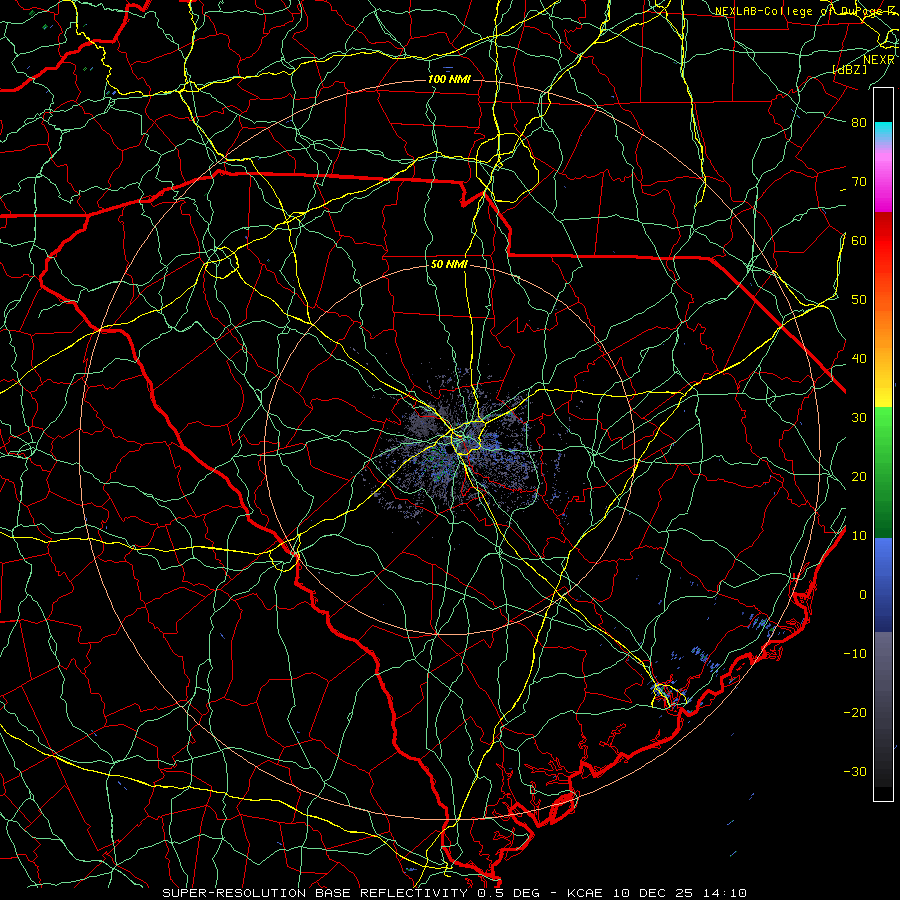The image size is (900, 900).
Task: Click the NEXR label above the legend
Action: click(879, 60)
